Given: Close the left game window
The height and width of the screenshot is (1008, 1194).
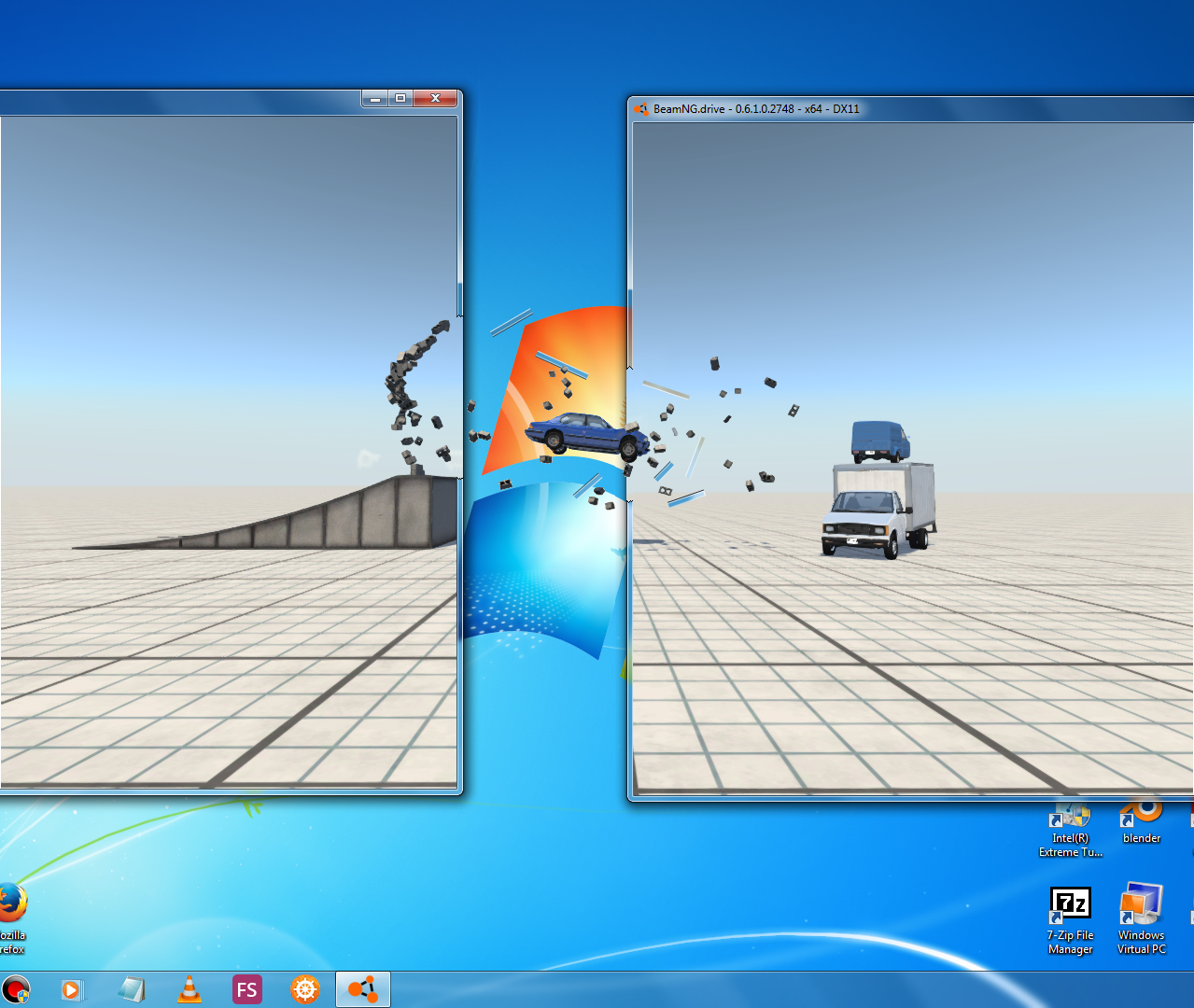Looking at the screenshot, I should (435, 98).
